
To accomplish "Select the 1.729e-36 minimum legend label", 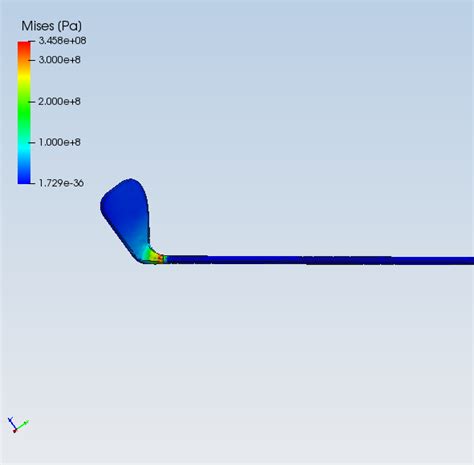I will (61, 183).
